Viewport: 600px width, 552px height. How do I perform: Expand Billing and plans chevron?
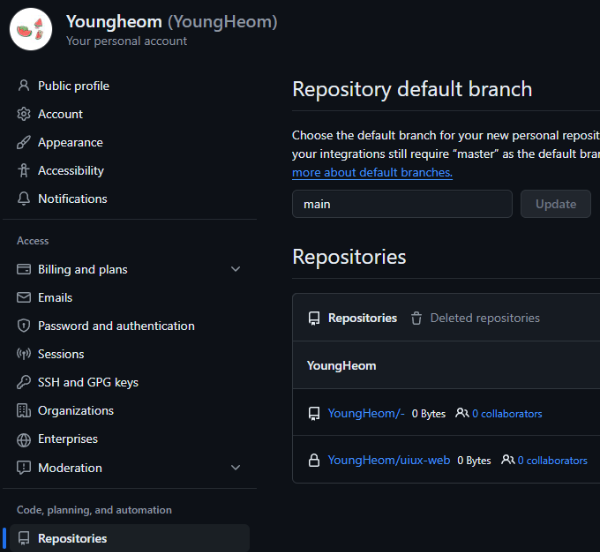pos(236,269)
